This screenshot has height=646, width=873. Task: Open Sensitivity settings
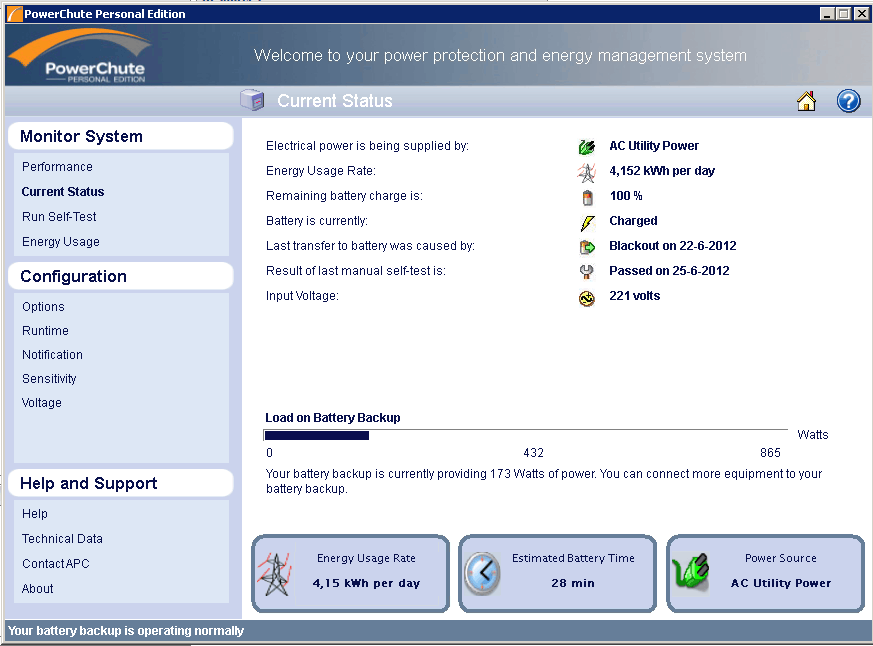coord(49,379)
